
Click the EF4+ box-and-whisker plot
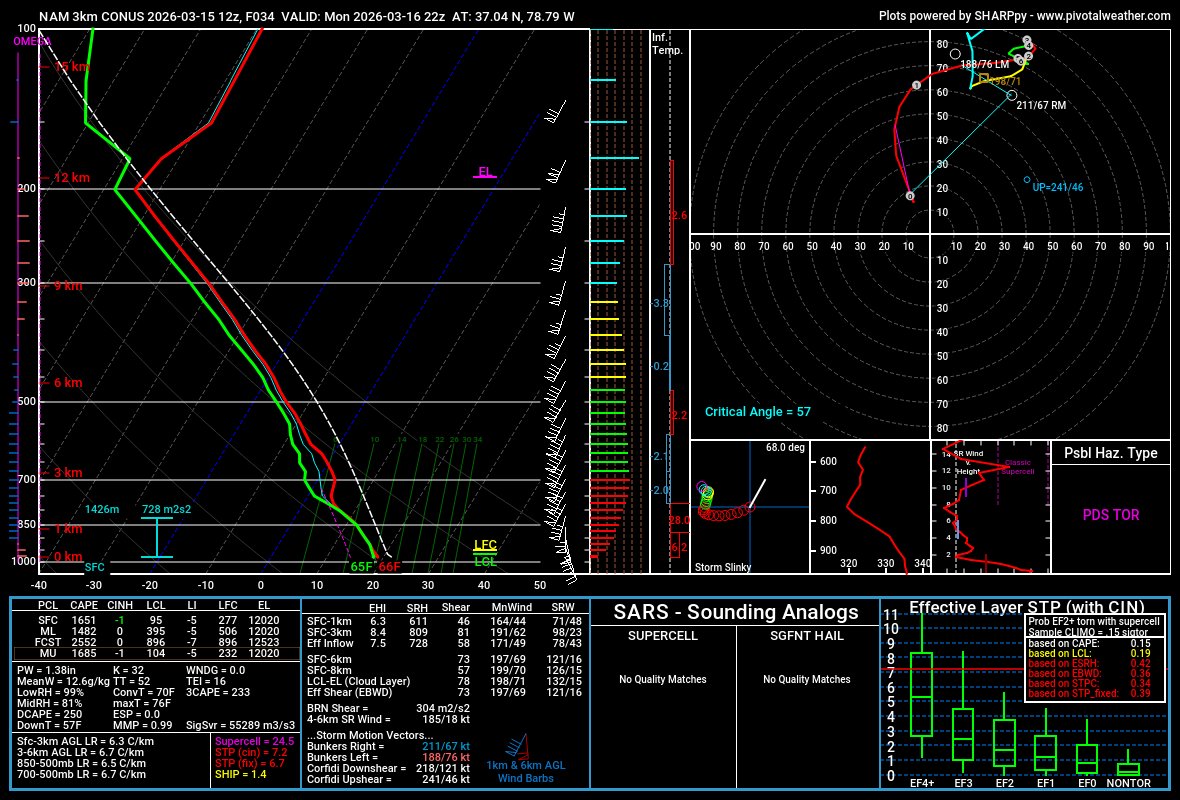click(x=922, y=686)
